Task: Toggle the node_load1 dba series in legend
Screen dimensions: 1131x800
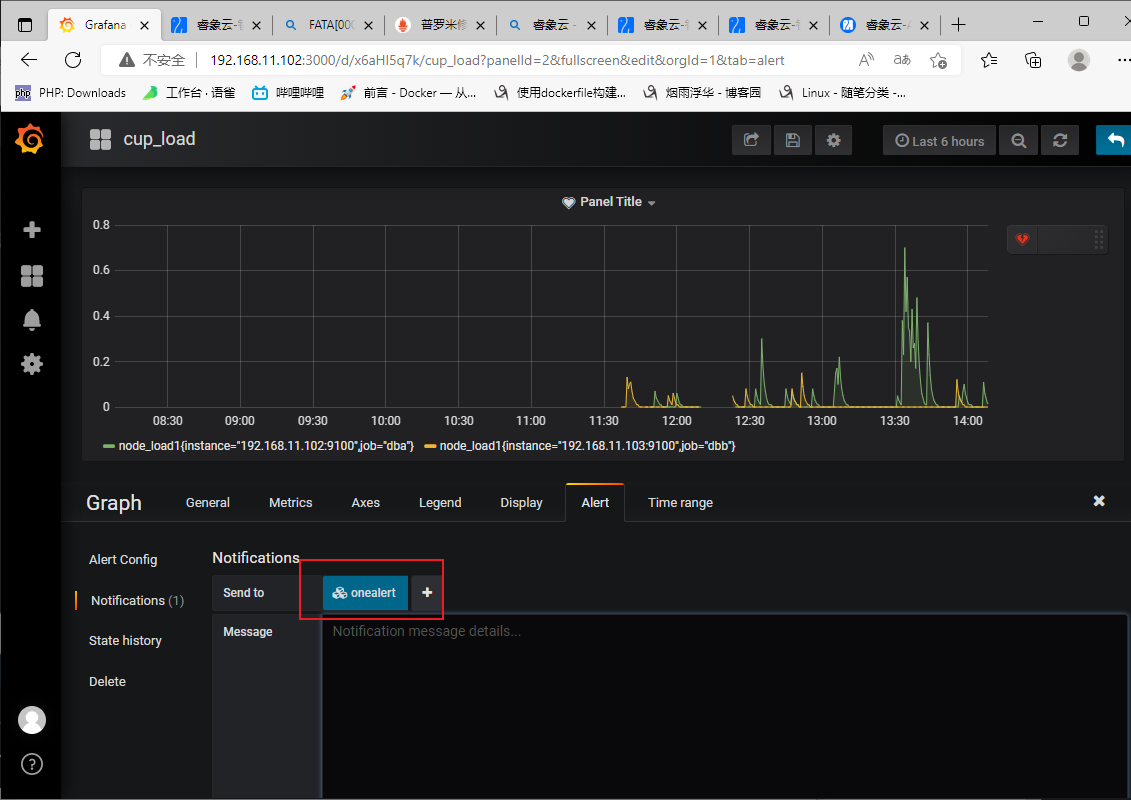Action: (x=259, y=446)
